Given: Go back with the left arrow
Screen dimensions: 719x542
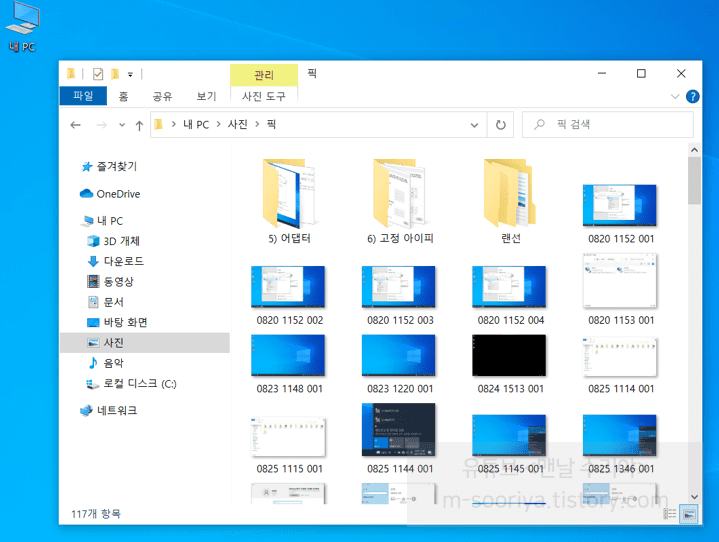Looking at the screenshot, I should pos(76,125).
